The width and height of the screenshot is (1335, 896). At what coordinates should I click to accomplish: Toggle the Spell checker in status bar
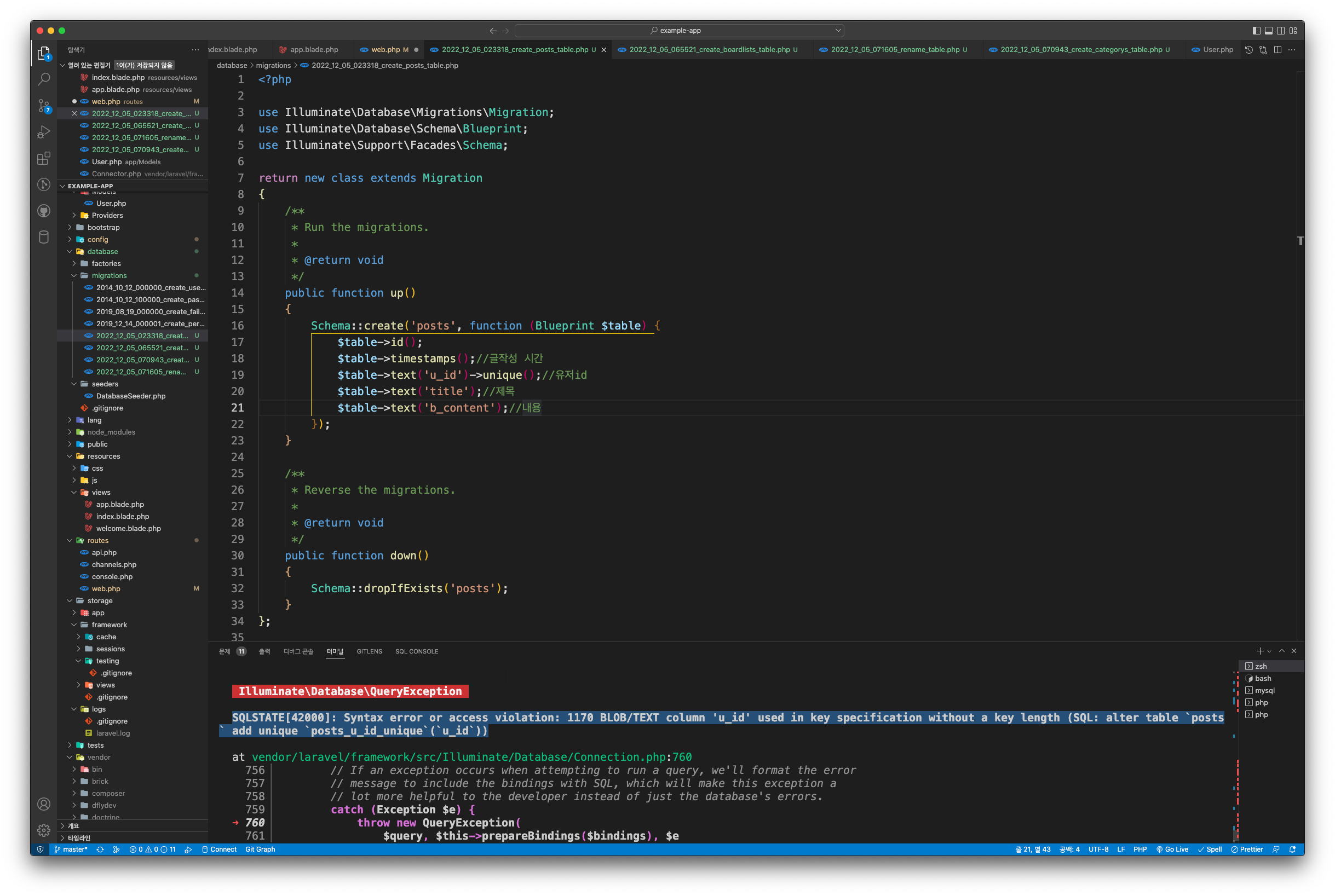pyautogui.click(x=1210, y=849)
